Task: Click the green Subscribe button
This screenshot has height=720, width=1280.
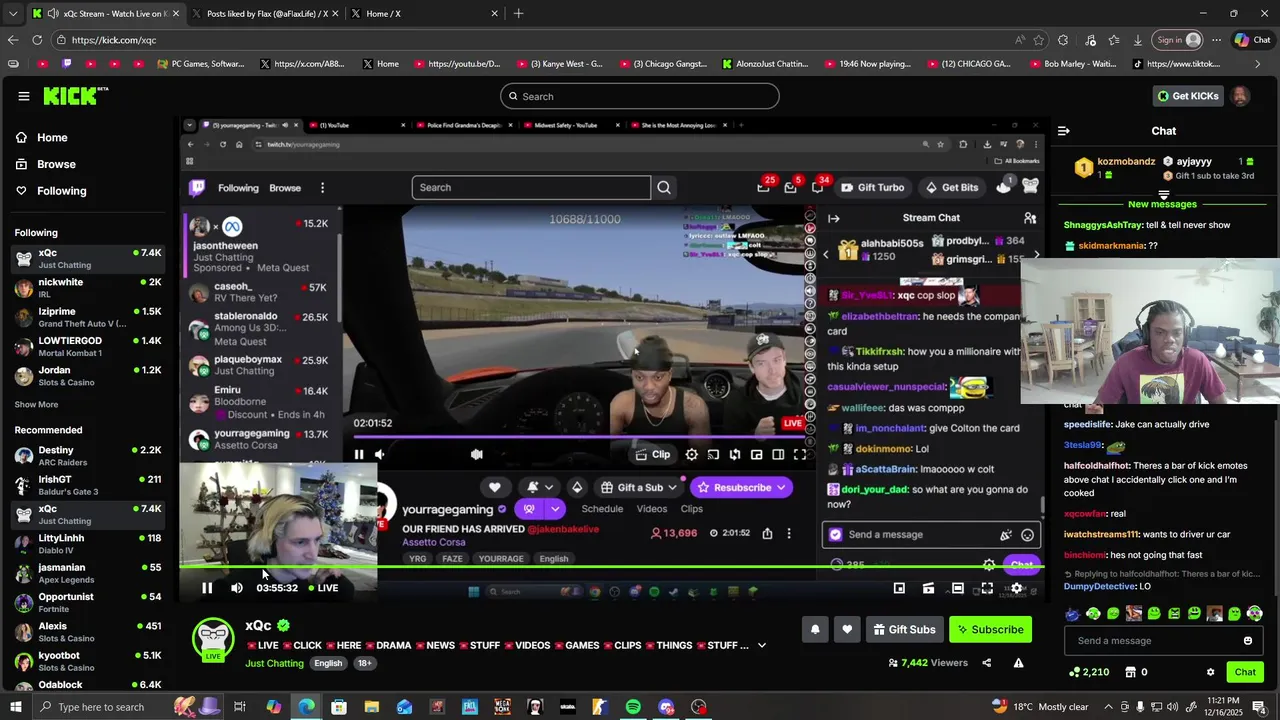Action: click(990, 629)
